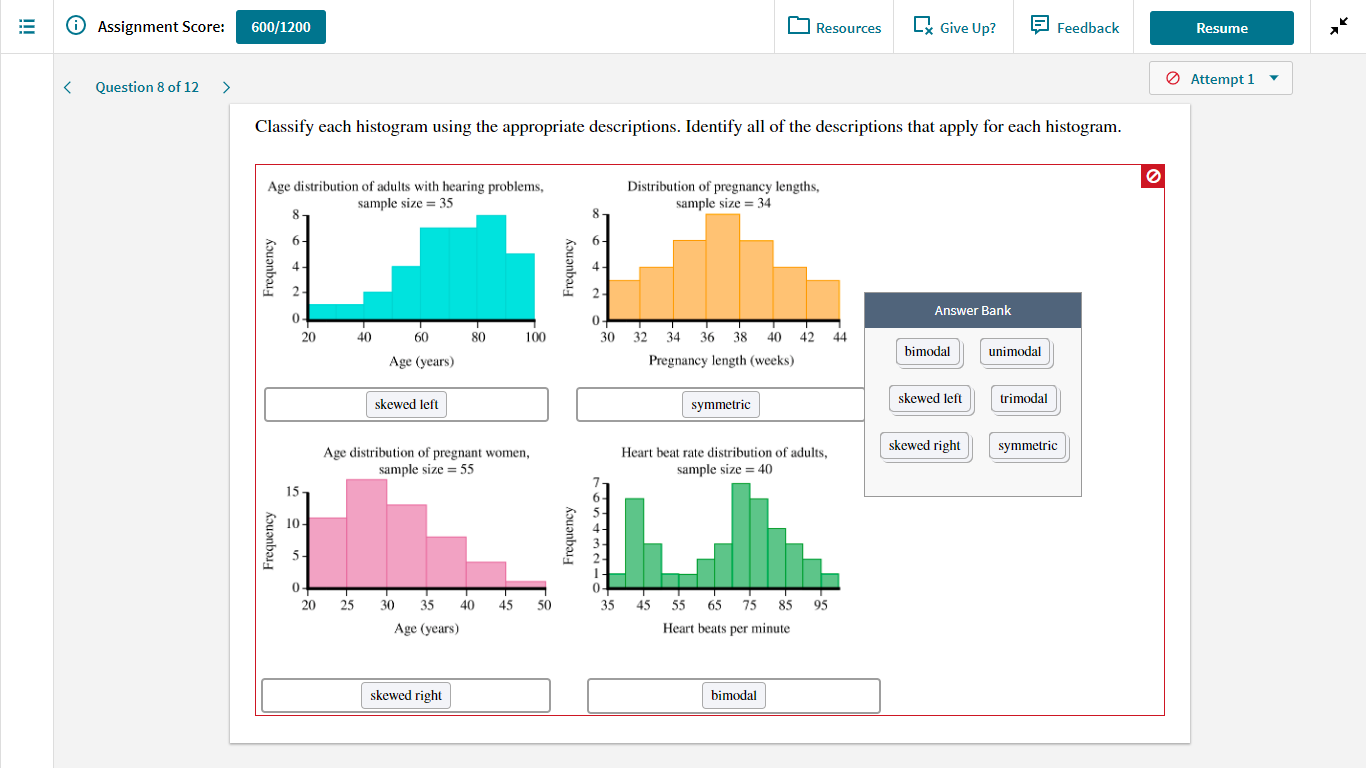Viewport: 1366px width, 768px height.
Task: Go to the previous question with the left chevron
Action: pos(67,87)
